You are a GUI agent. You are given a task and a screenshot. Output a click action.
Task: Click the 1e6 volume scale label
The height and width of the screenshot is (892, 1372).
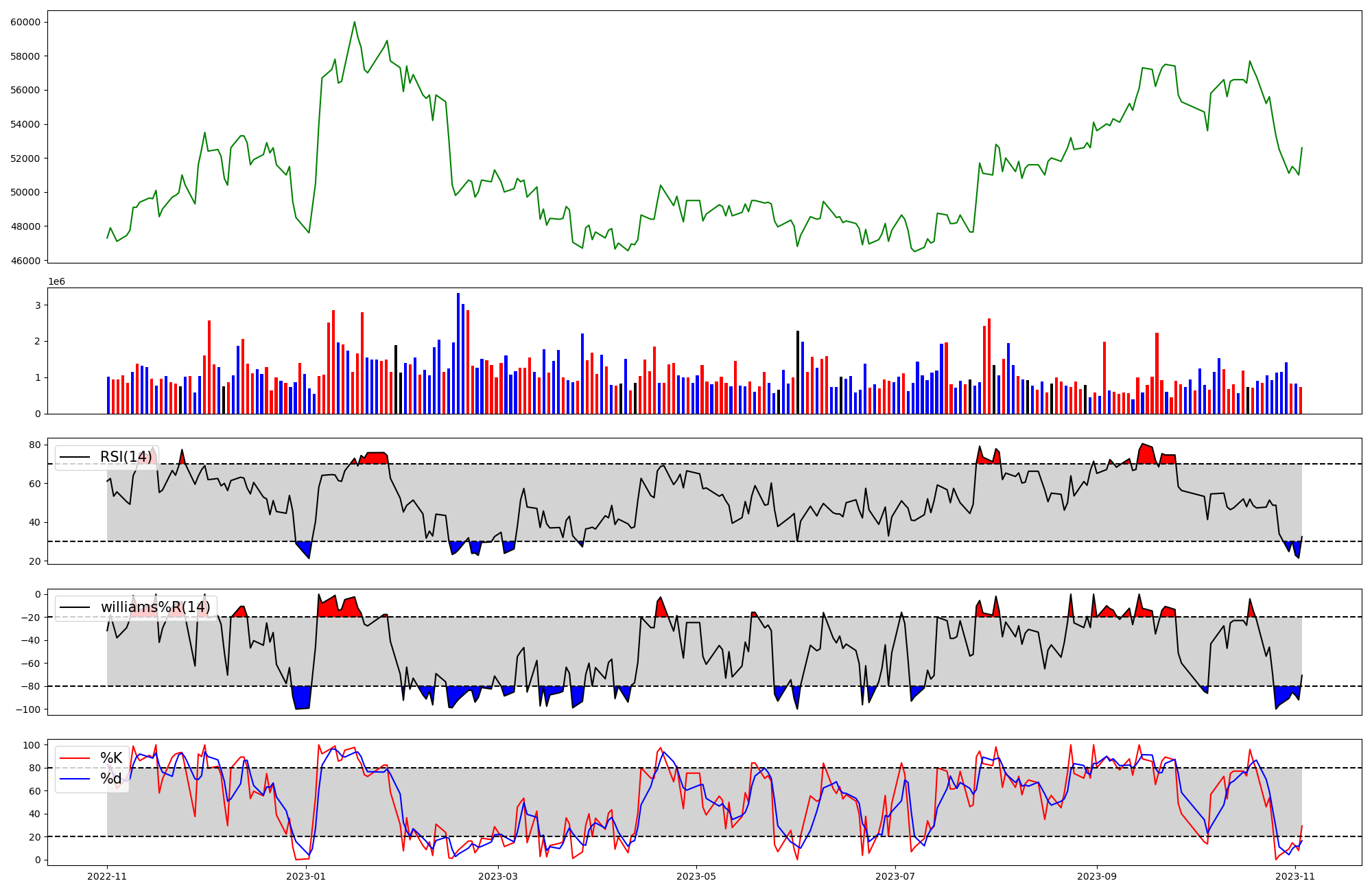pyautogui.click(x=56, y=282)
